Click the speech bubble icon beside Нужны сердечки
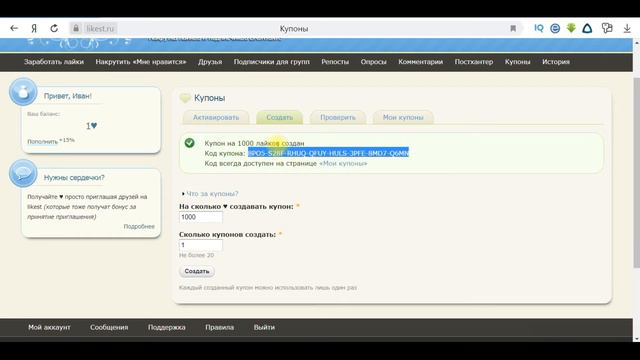640x360 pixels. pyautogui.click(x=23, y=173)
